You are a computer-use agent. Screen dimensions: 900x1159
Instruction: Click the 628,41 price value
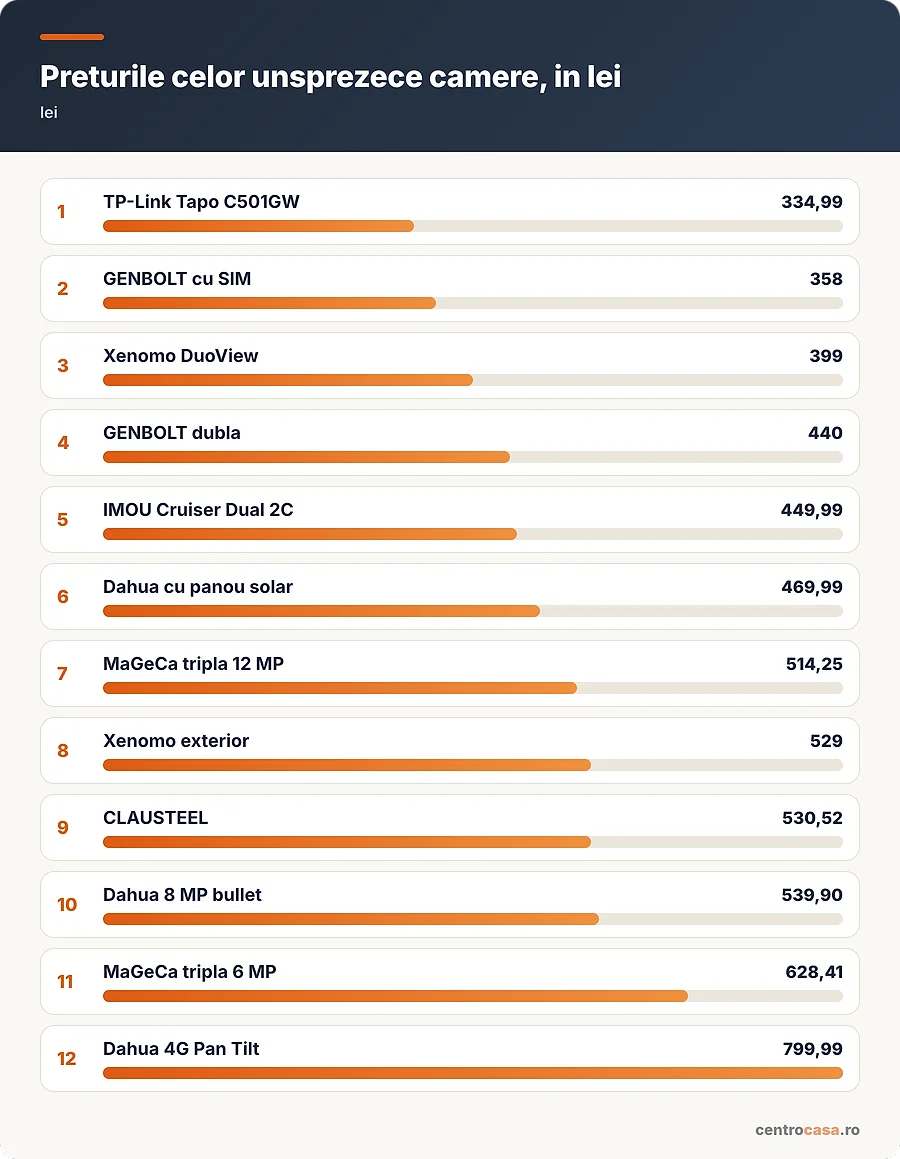click(x=814, y=972)
